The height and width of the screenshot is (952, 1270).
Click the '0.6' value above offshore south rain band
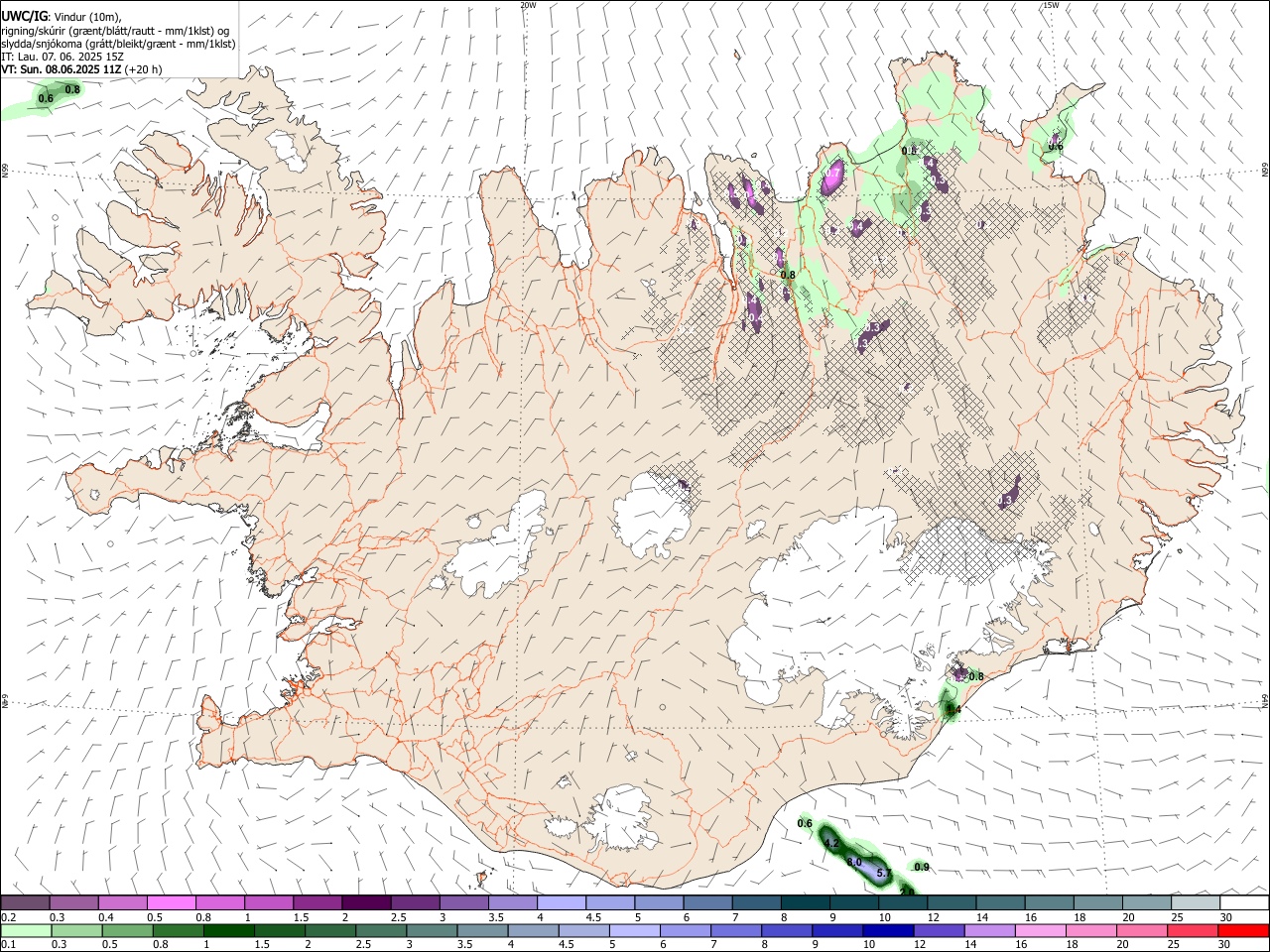tap(805, 824)
